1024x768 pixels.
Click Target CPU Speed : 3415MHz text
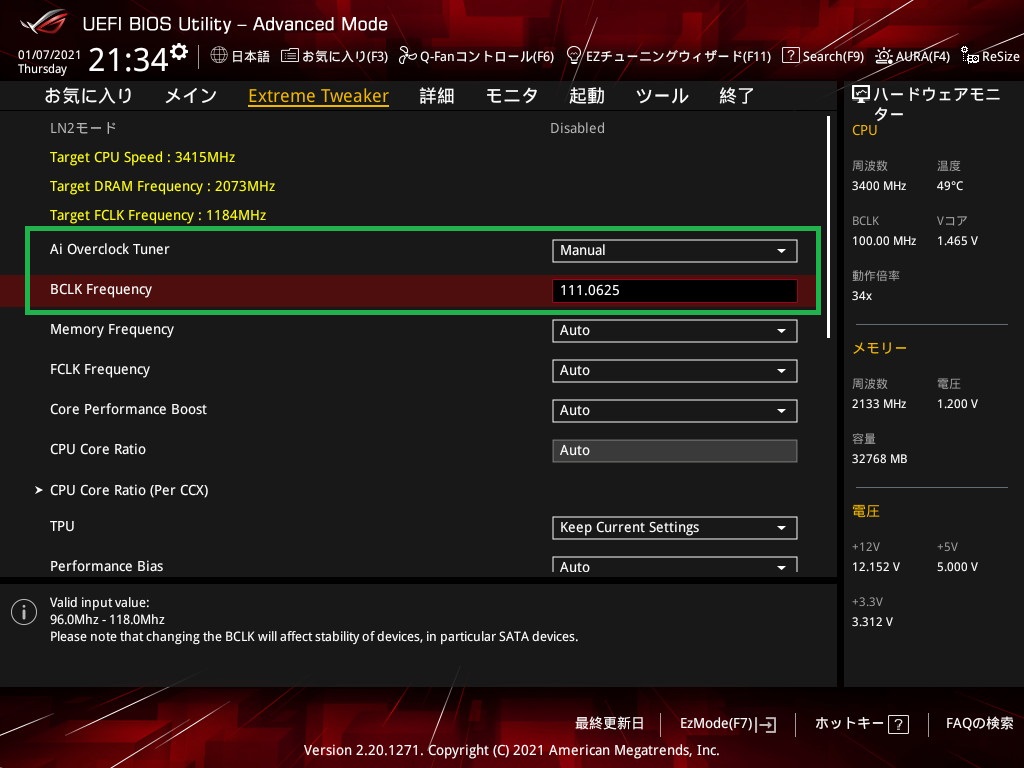[142, 157]
